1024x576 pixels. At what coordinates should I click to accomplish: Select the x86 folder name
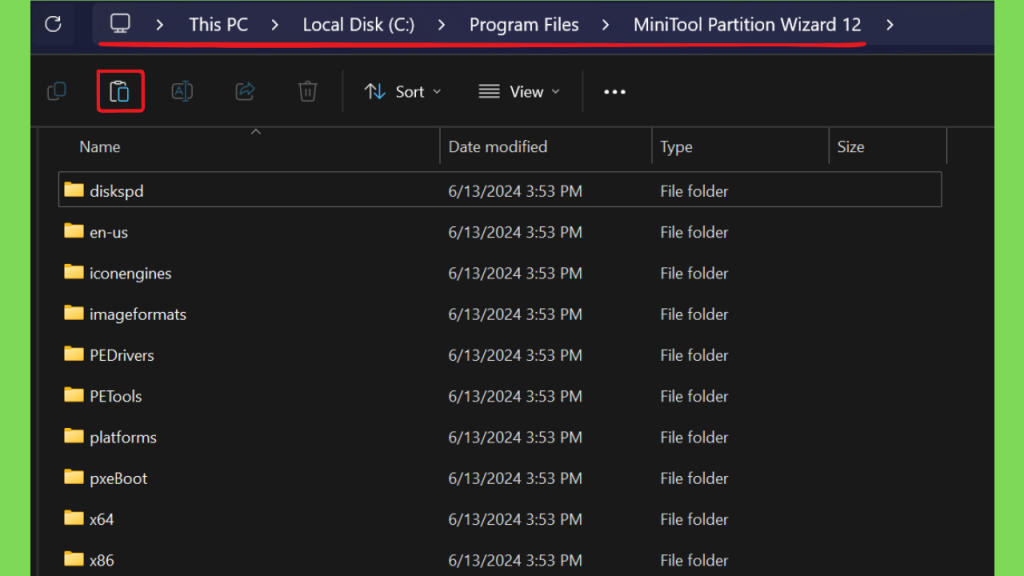[x=101, y=561]
